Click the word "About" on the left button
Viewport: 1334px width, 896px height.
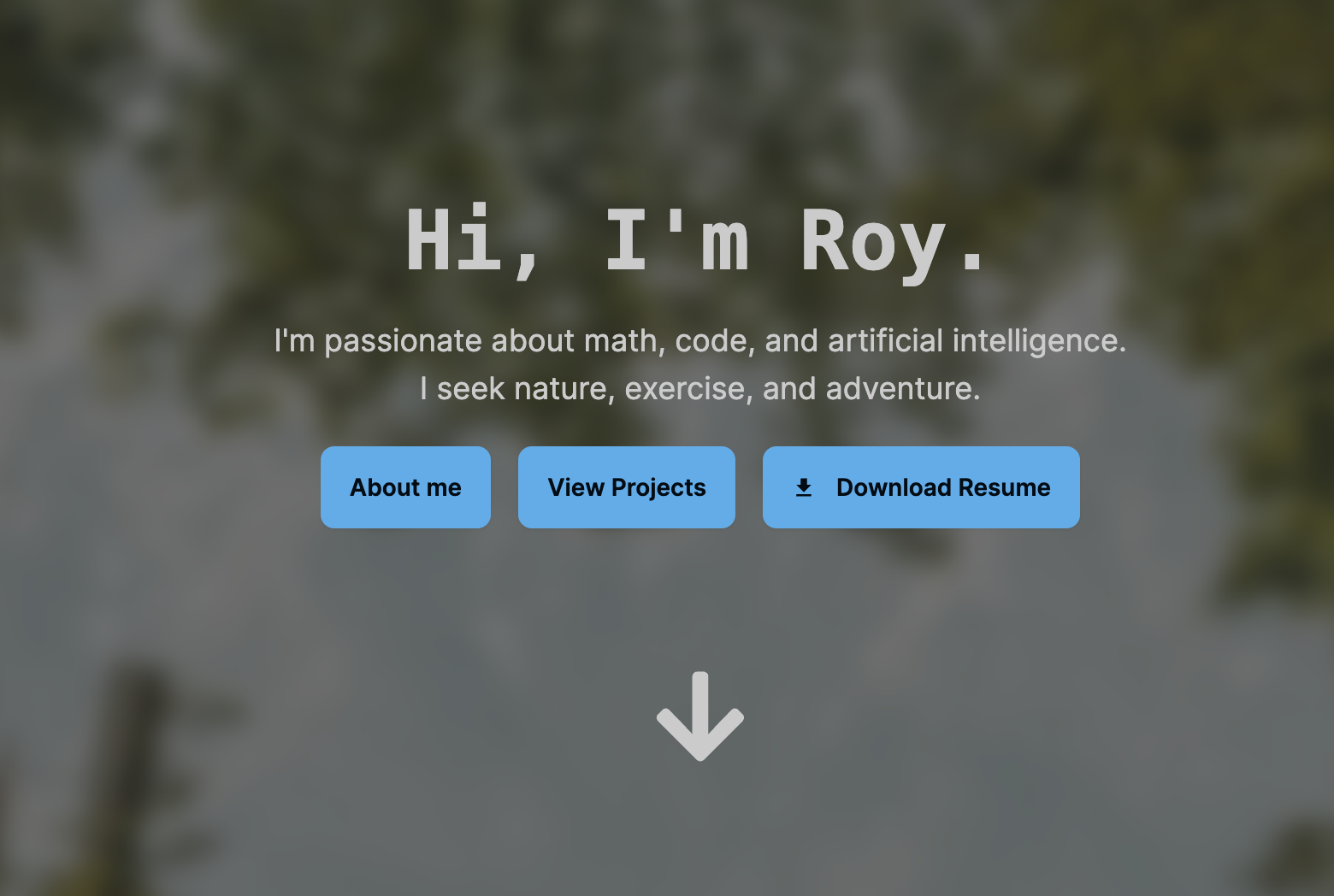tap(385, 487)
